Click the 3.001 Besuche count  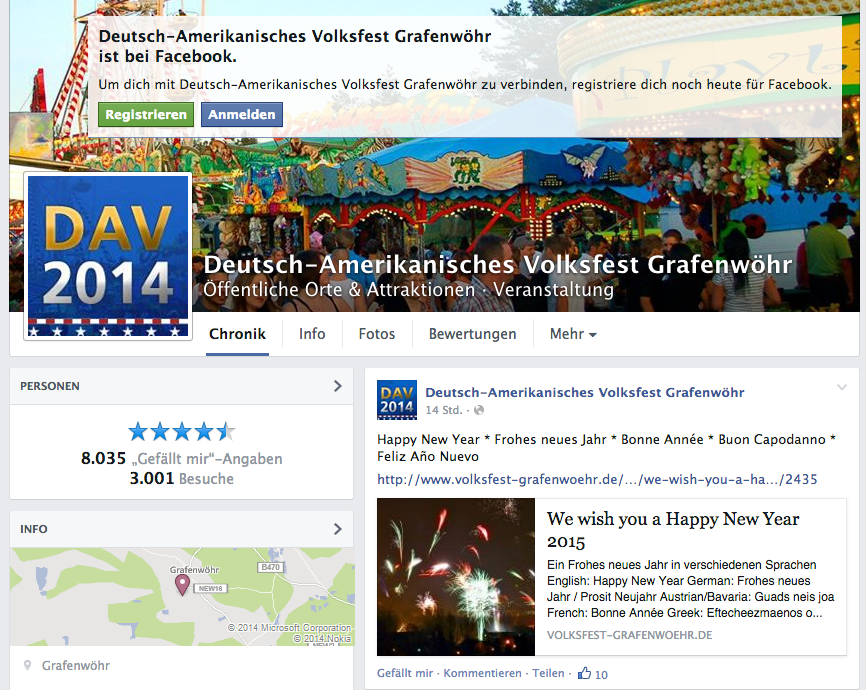coord(182,478)
